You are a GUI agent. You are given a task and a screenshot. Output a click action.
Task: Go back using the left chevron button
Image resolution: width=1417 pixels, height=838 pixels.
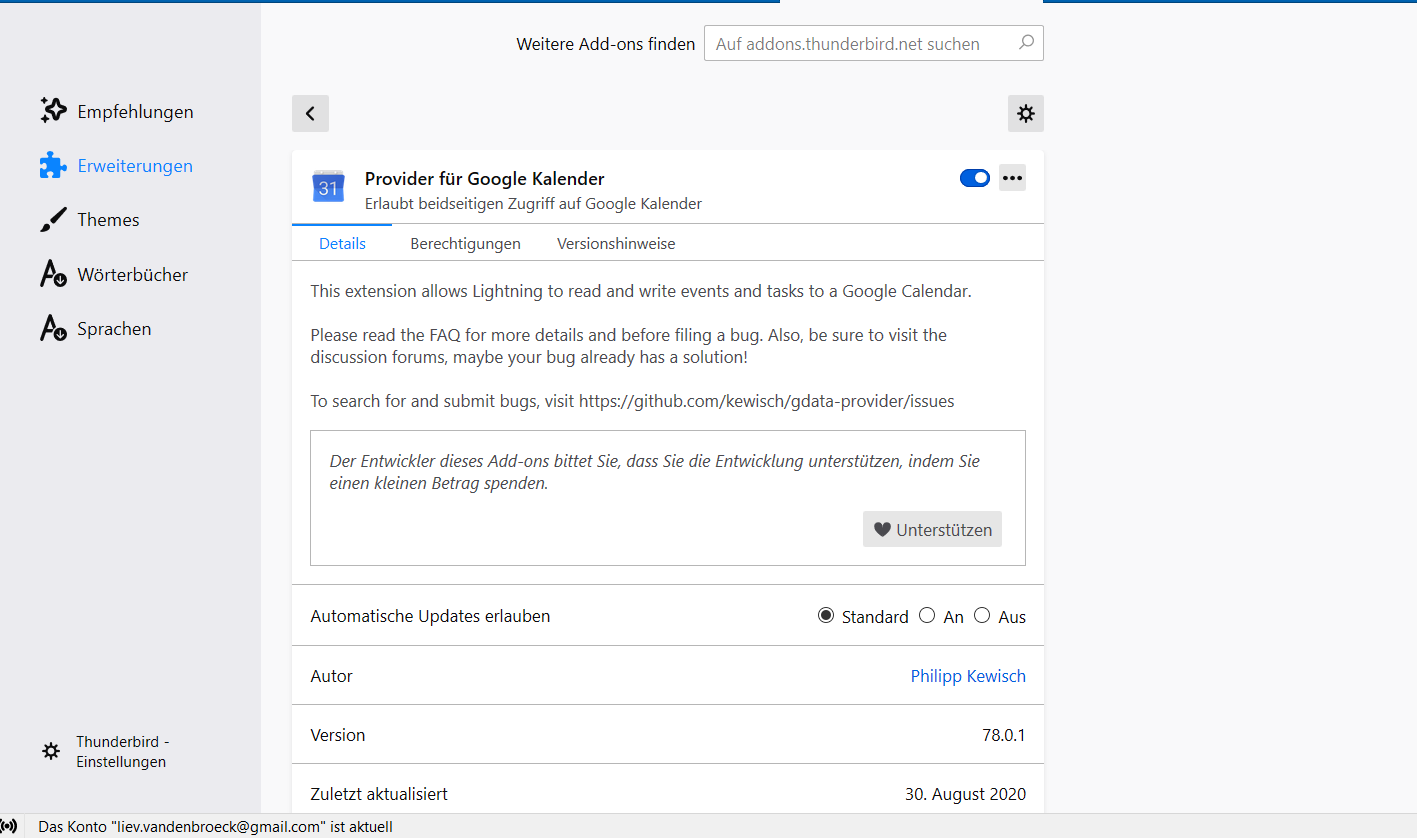coord(310,114)
